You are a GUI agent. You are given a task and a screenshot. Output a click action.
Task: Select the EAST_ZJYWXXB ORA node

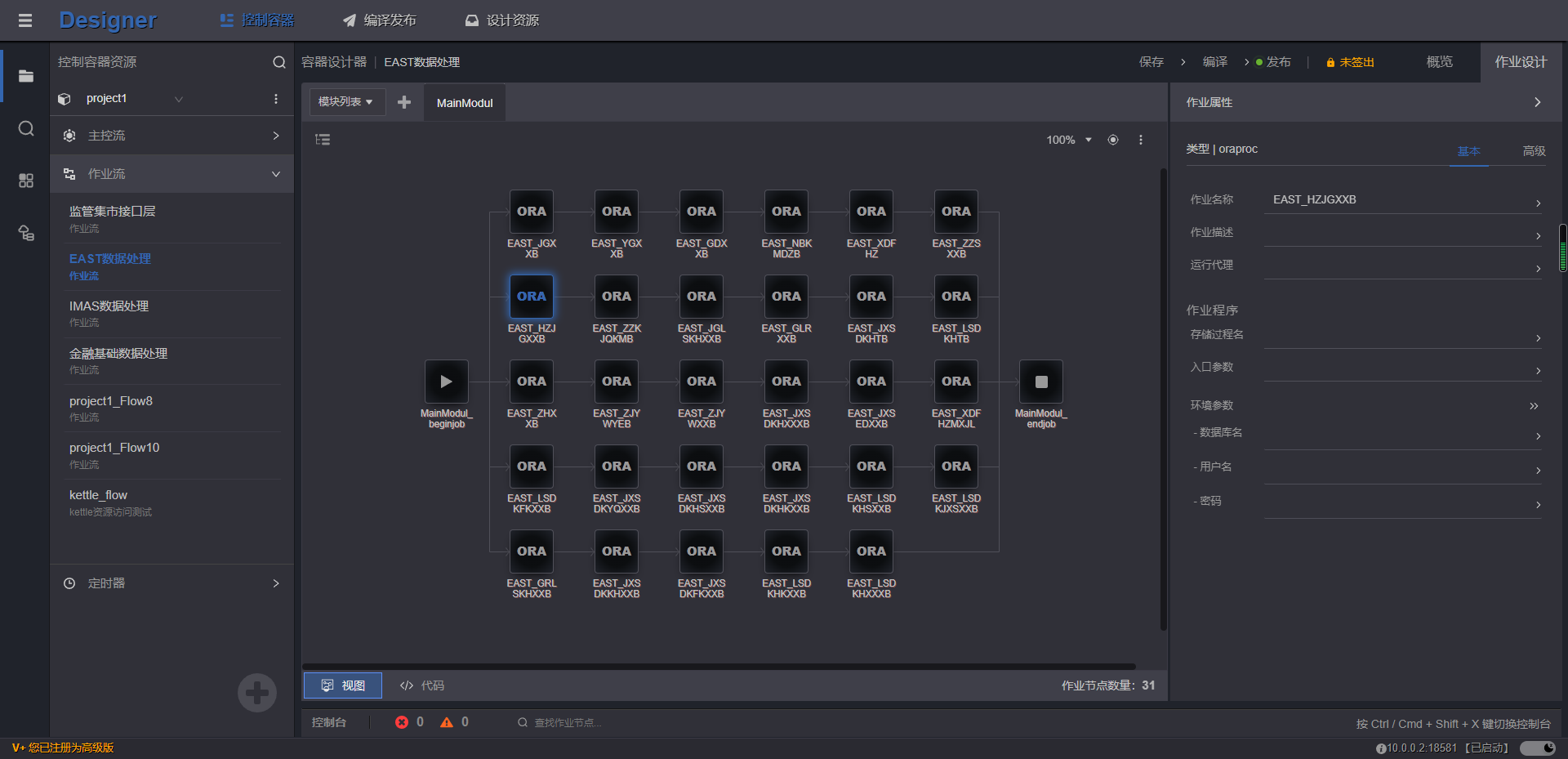pyautogui.click(x=702, y=382)
